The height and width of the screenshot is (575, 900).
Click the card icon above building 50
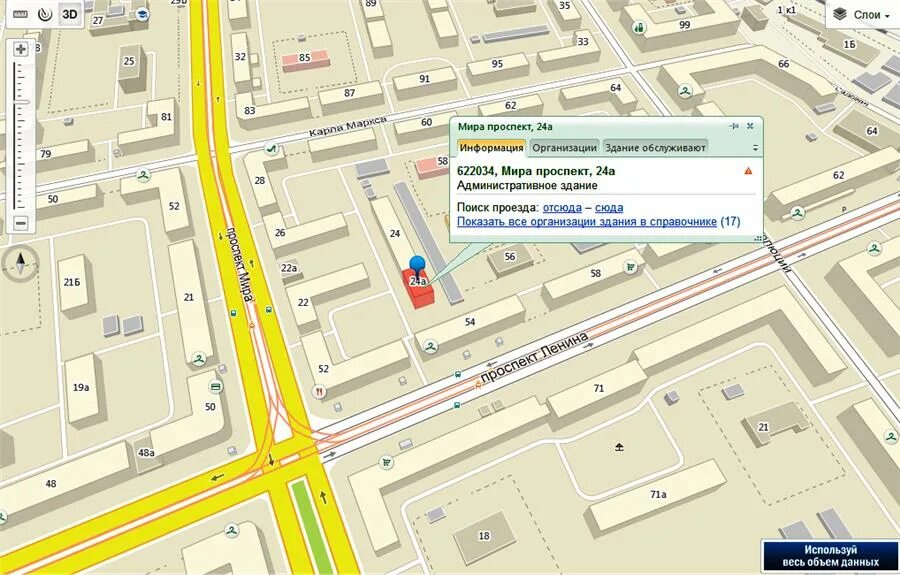point(216,387)
